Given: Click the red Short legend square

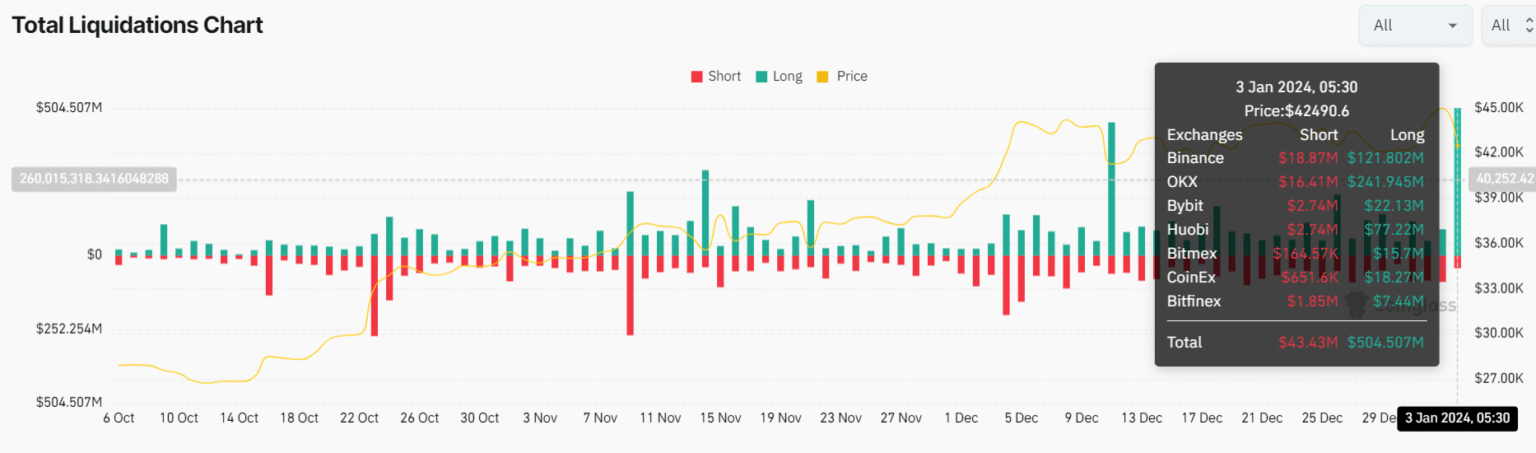Looking at the screenshot, I should coord(697,77).
